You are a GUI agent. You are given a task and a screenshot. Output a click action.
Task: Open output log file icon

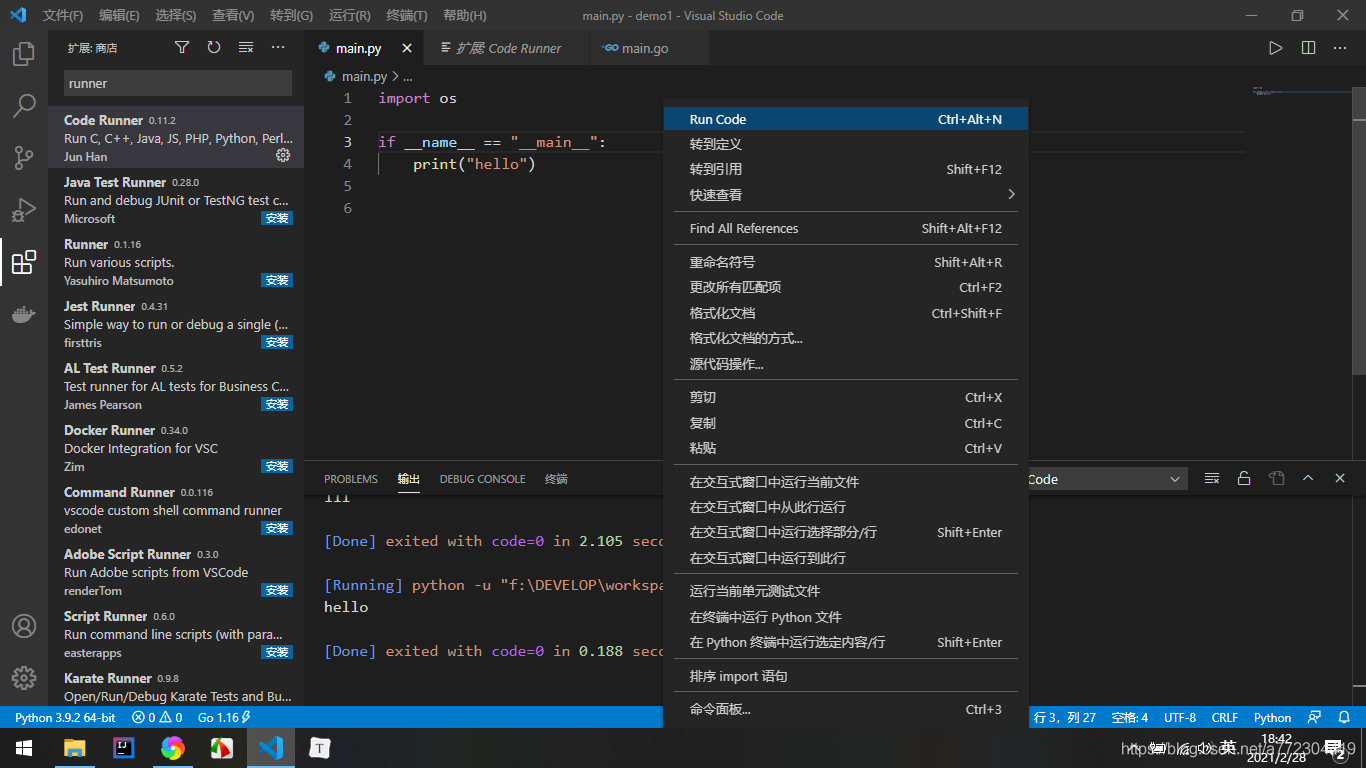point(1276,478)
